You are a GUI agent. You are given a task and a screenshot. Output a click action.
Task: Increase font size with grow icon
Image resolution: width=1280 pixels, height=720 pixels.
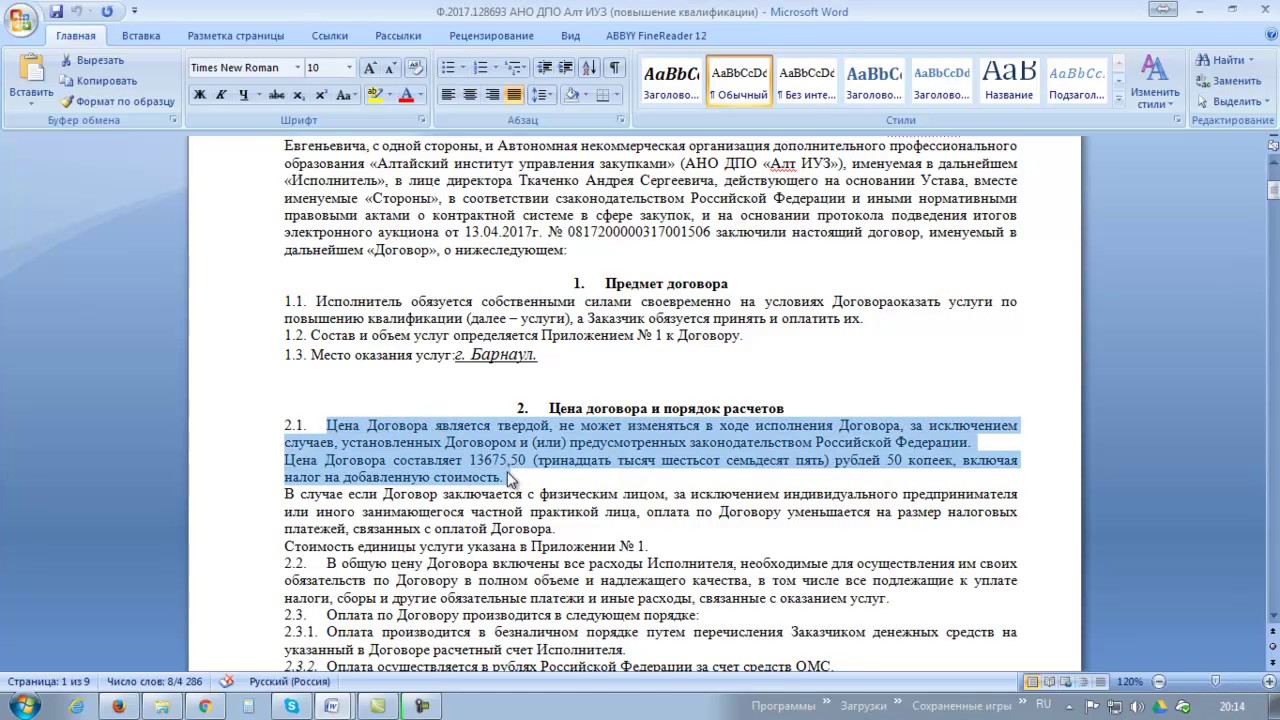(x=370, y=68)
